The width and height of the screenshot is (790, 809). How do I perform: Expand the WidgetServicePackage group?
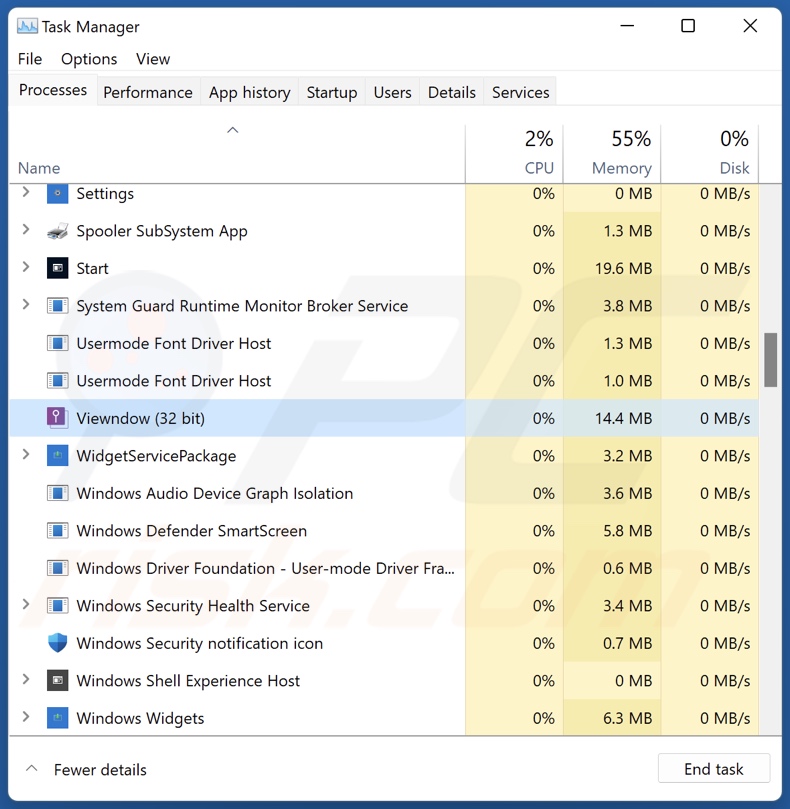pos(25,454)
